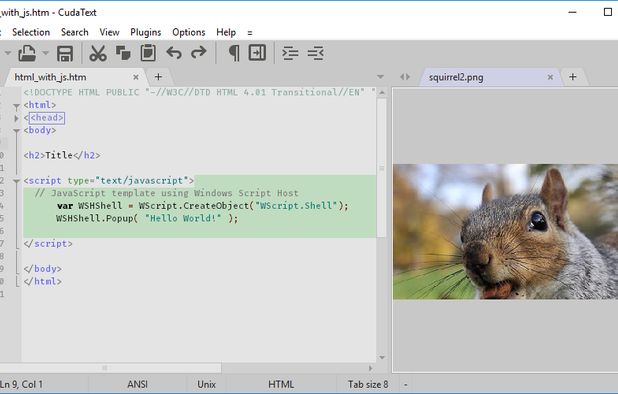The width and height of the screenshot is (618, 394).
Task: Open the Search menu
Action: click(74, 32)
